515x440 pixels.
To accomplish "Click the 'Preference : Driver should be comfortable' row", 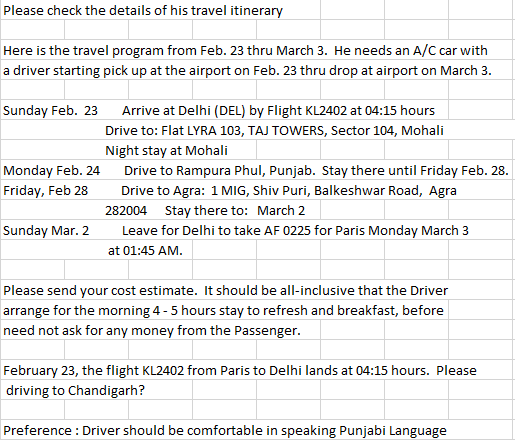I will click(x=225, y=431).
